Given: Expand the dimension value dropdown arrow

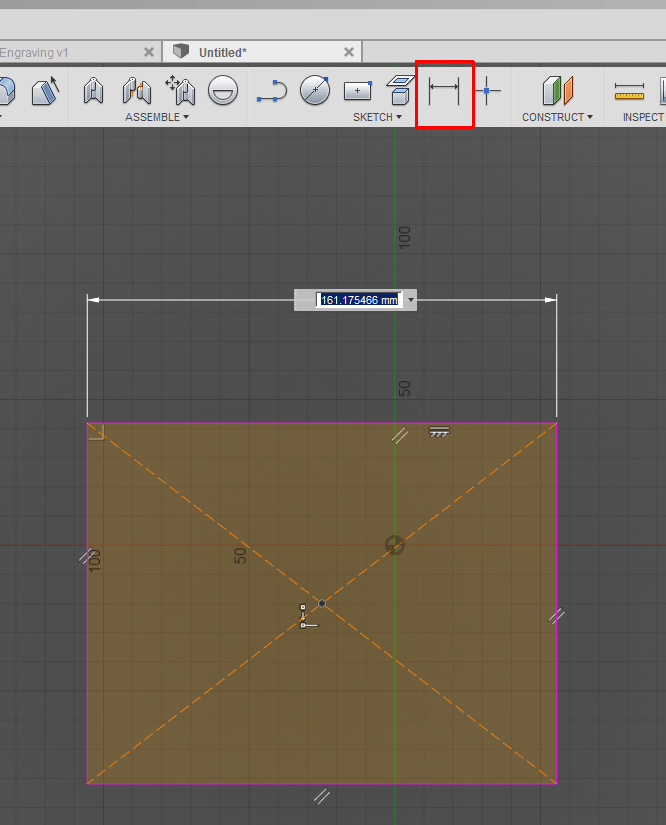Looking at the screenshot, I should pyautogui.click(x=411, y=300).
